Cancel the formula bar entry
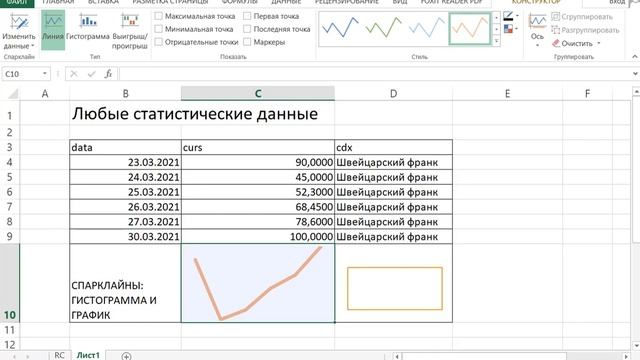The image size is (640, 360). 74,74
